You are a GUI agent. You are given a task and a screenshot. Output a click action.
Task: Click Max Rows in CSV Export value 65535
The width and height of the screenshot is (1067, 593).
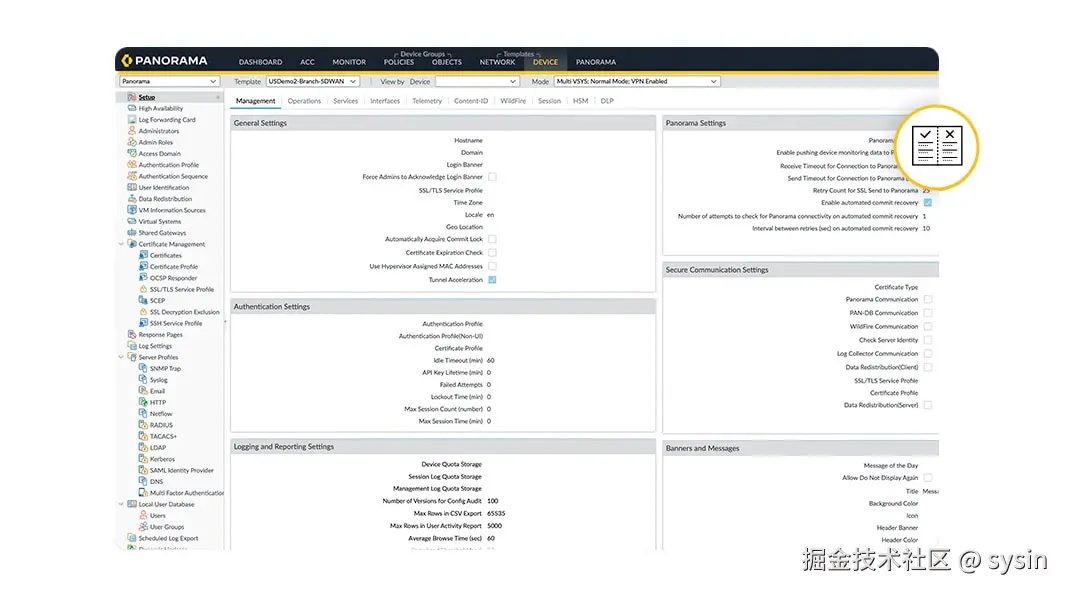coord(496,513)
